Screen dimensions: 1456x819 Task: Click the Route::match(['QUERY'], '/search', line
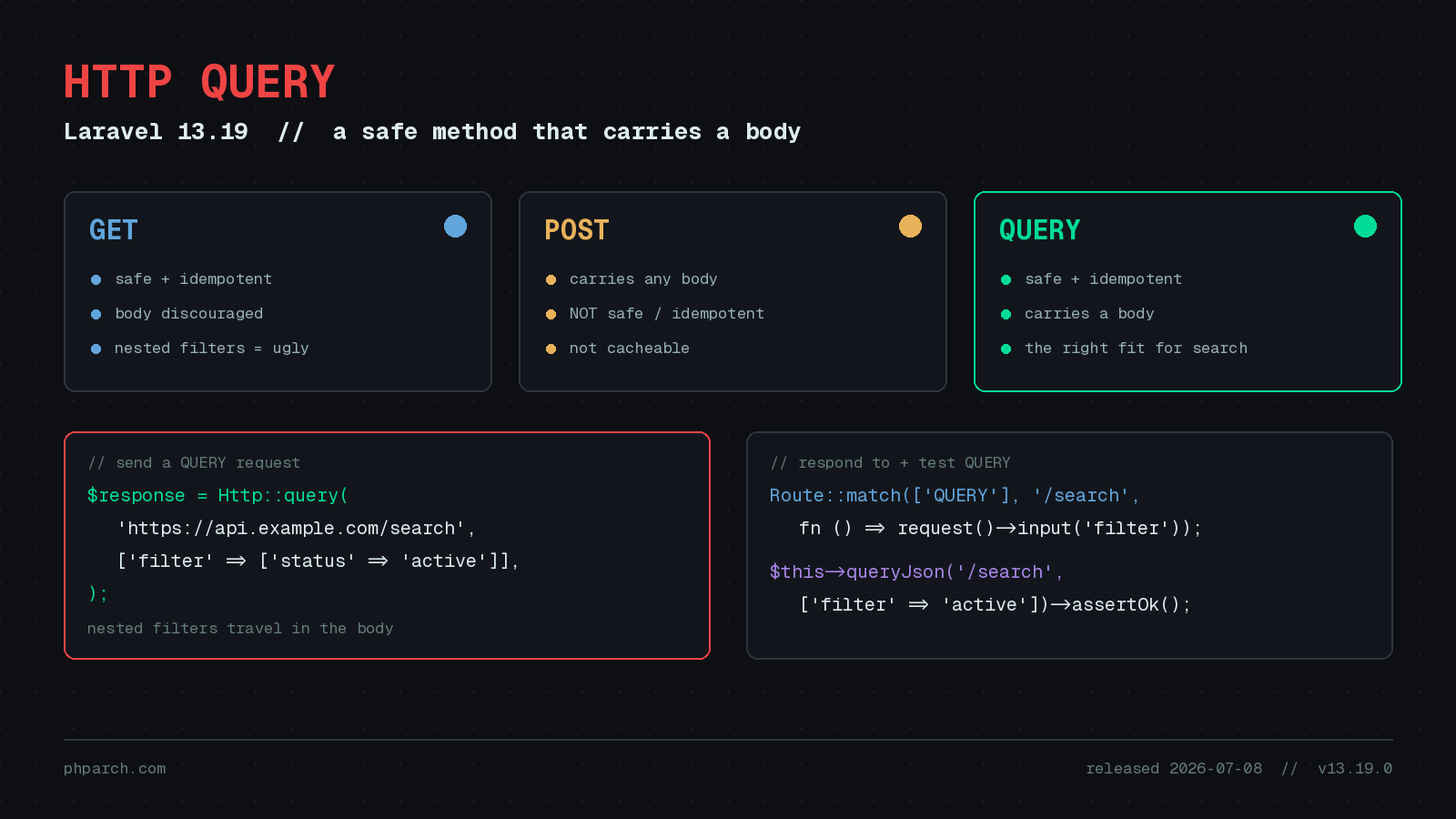(955, 496)
